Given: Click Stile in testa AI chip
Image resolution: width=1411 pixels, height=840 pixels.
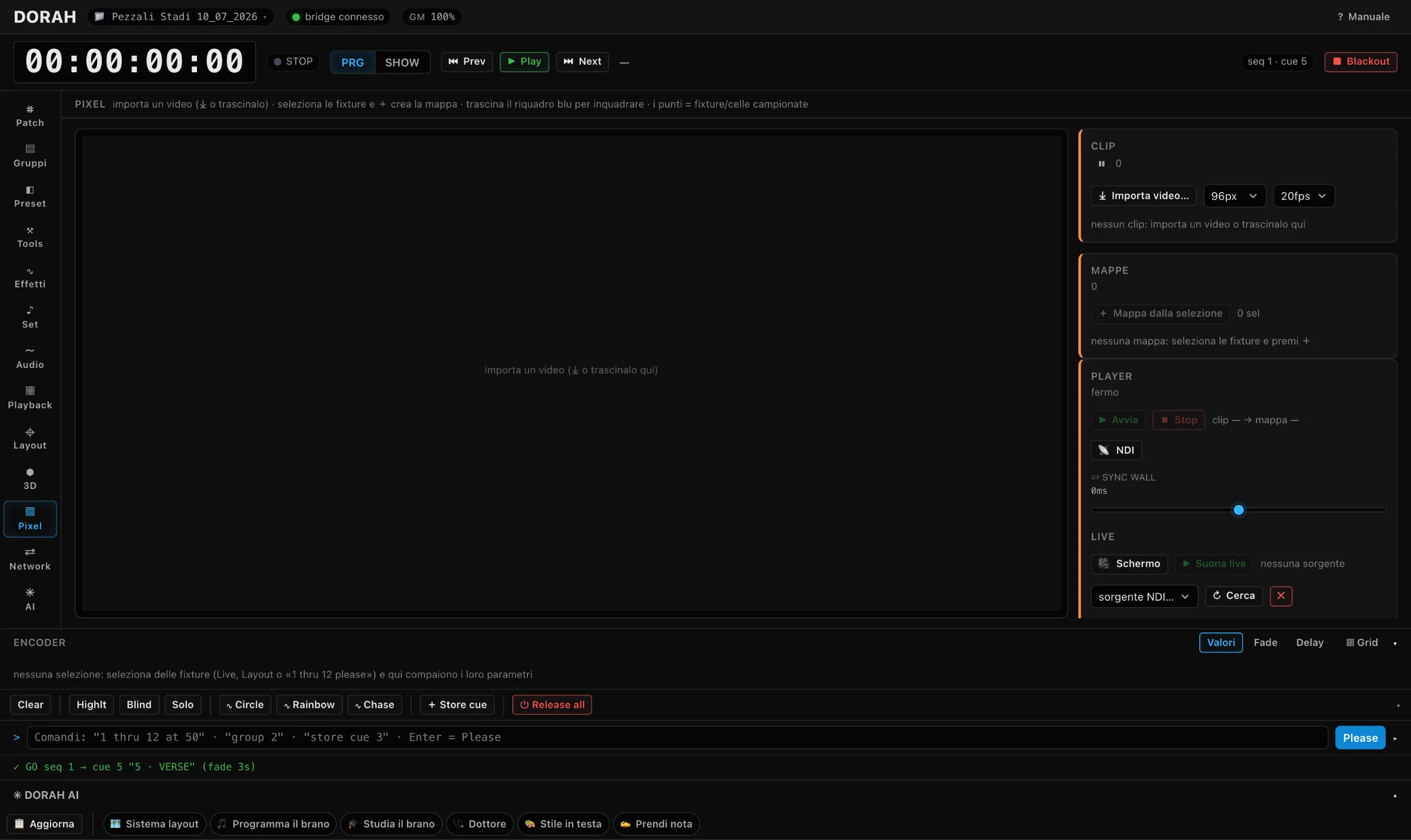Looking at the screenshot, I should pos(563,824).
